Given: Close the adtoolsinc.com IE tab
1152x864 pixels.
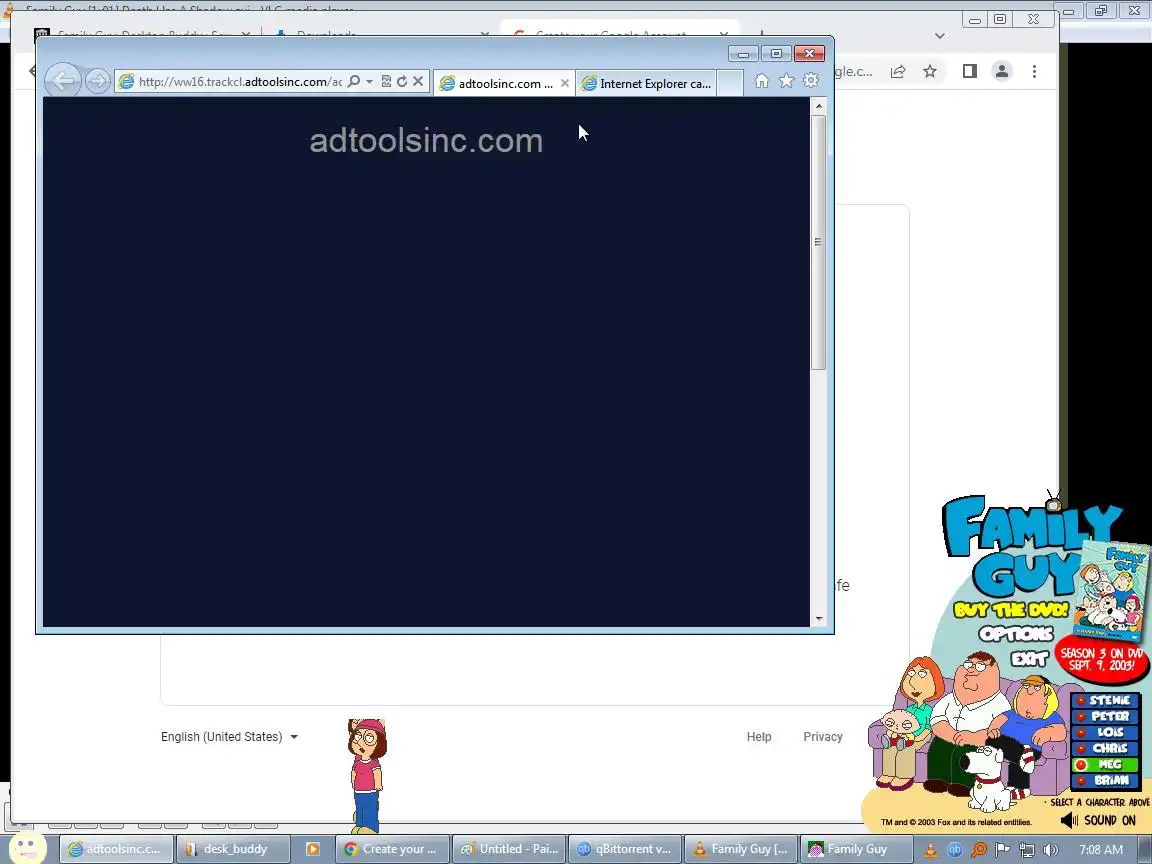Looking at the screenshot, I should point(564,83).
